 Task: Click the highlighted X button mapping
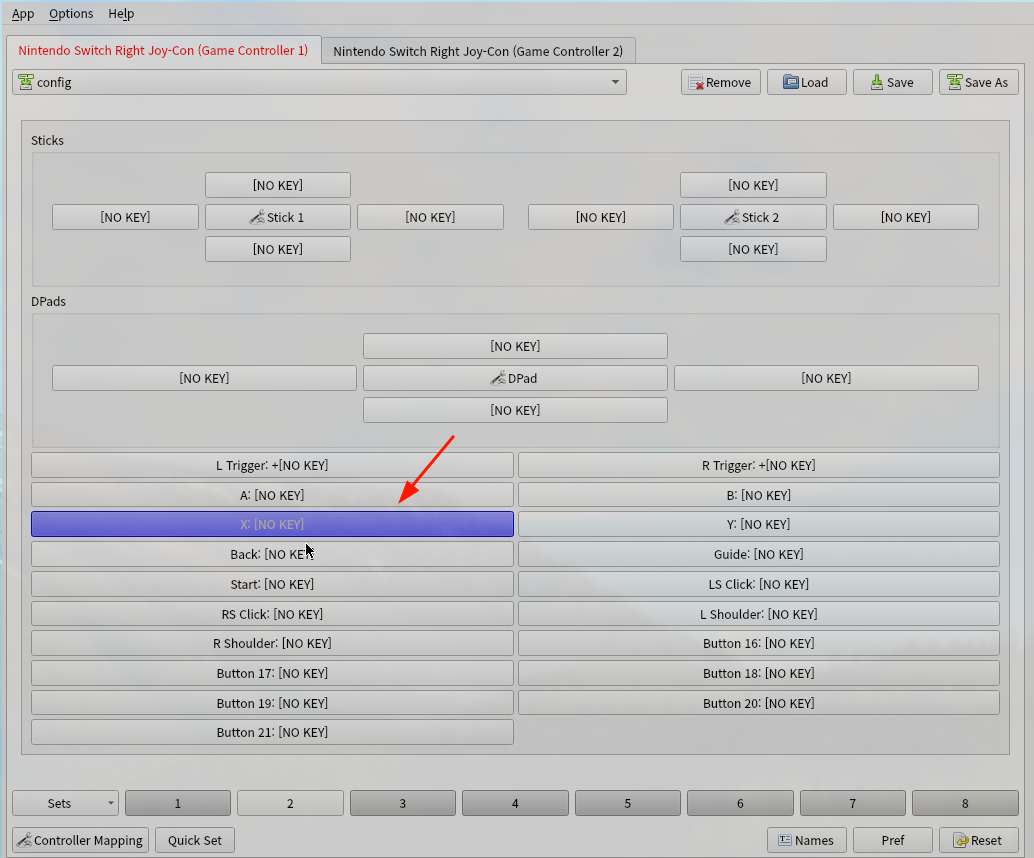pos(272,524)
